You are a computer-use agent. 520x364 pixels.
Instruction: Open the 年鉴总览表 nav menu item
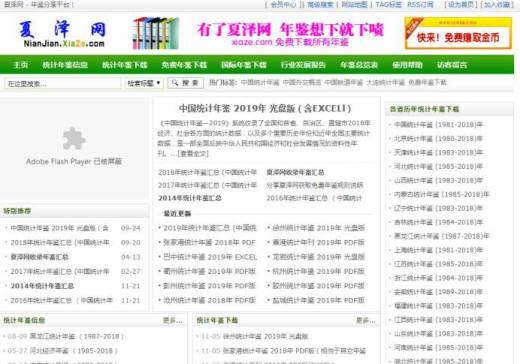(x=359, y=65)
